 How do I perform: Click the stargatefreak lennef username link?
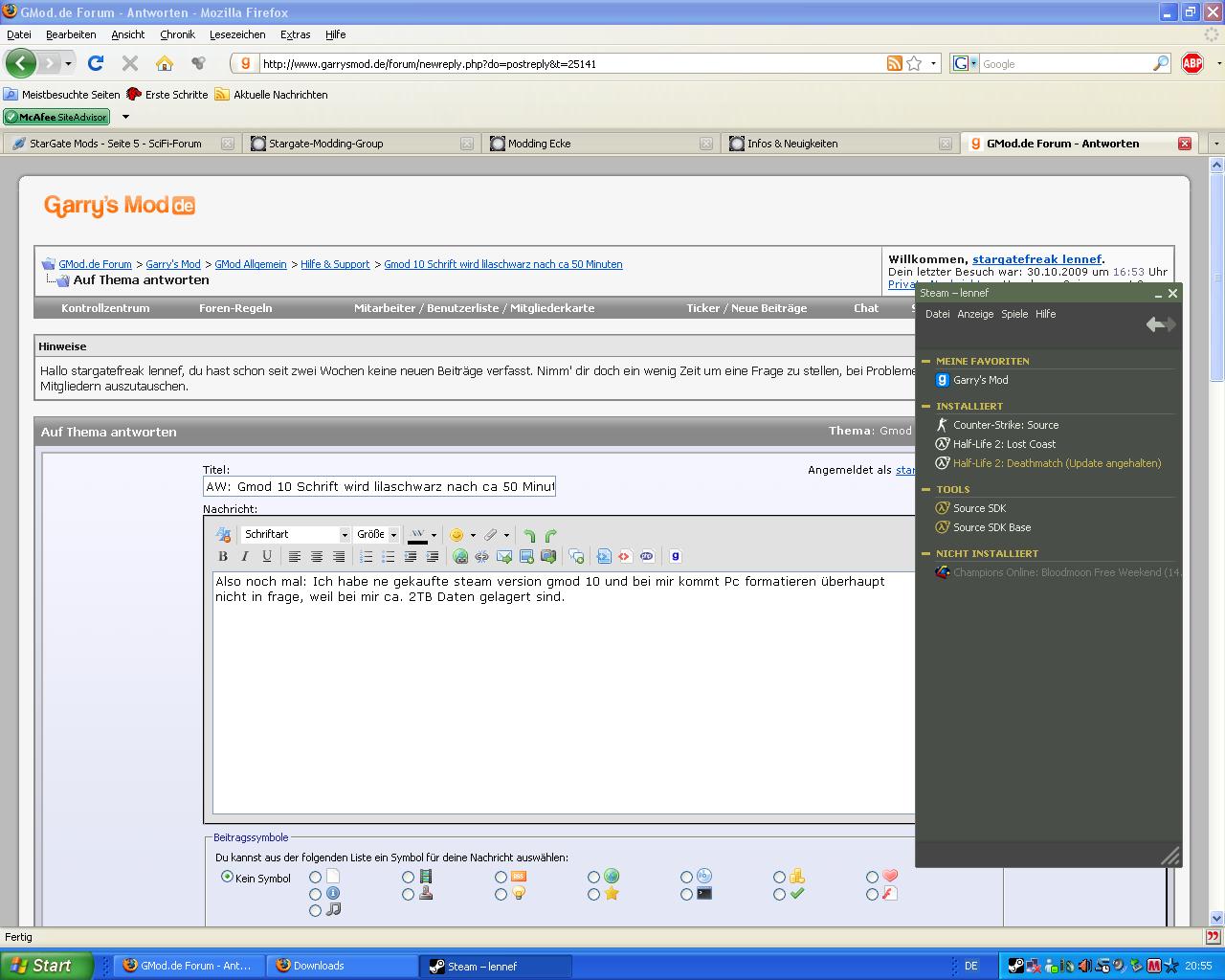point(1036,259)
